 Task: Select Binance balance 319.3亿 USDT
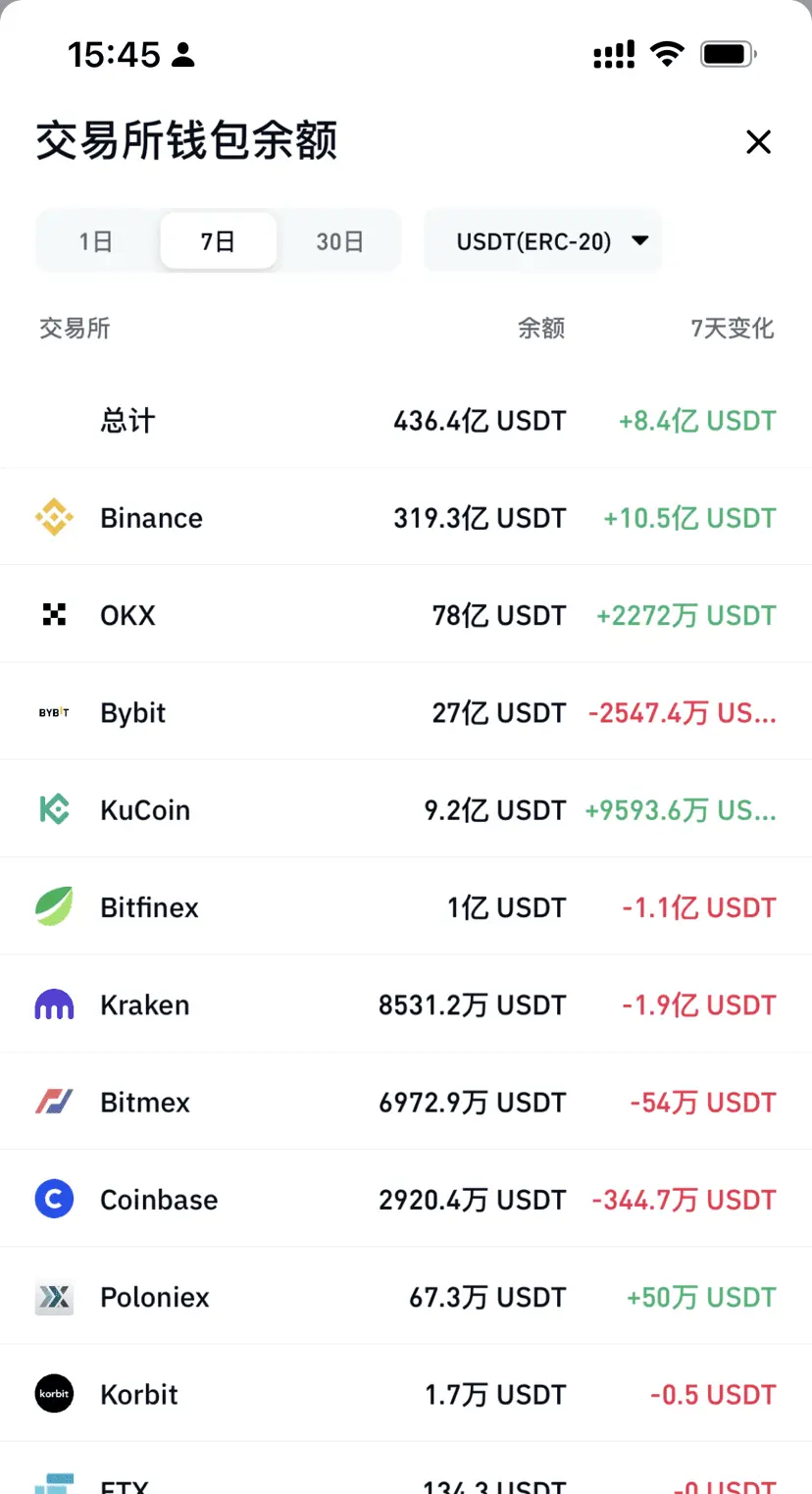coord(480,518)
